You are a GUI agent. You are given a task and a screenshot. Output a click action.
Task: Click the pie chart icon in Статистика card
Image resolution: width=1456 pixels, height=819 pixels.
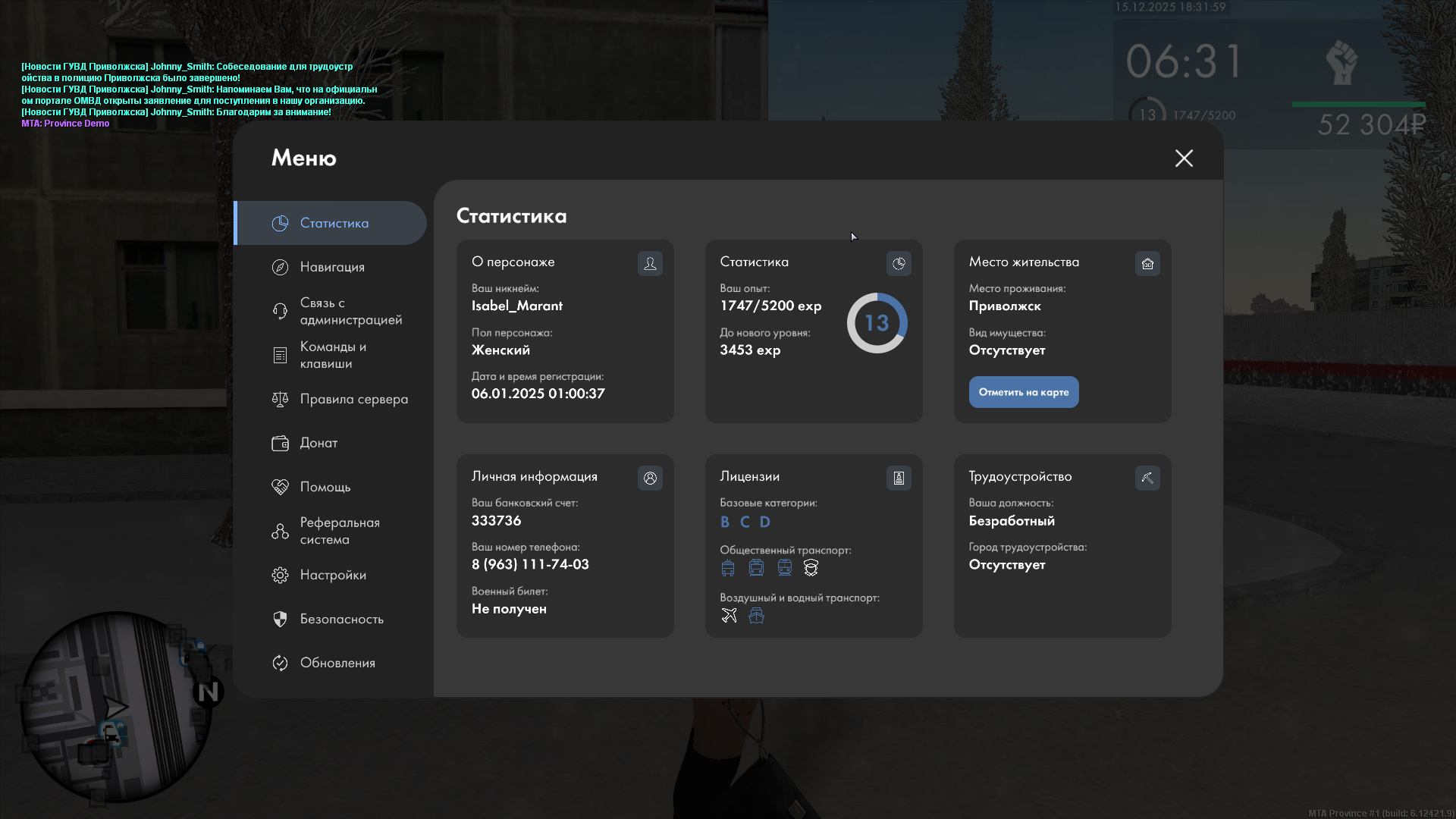[899, 263]
